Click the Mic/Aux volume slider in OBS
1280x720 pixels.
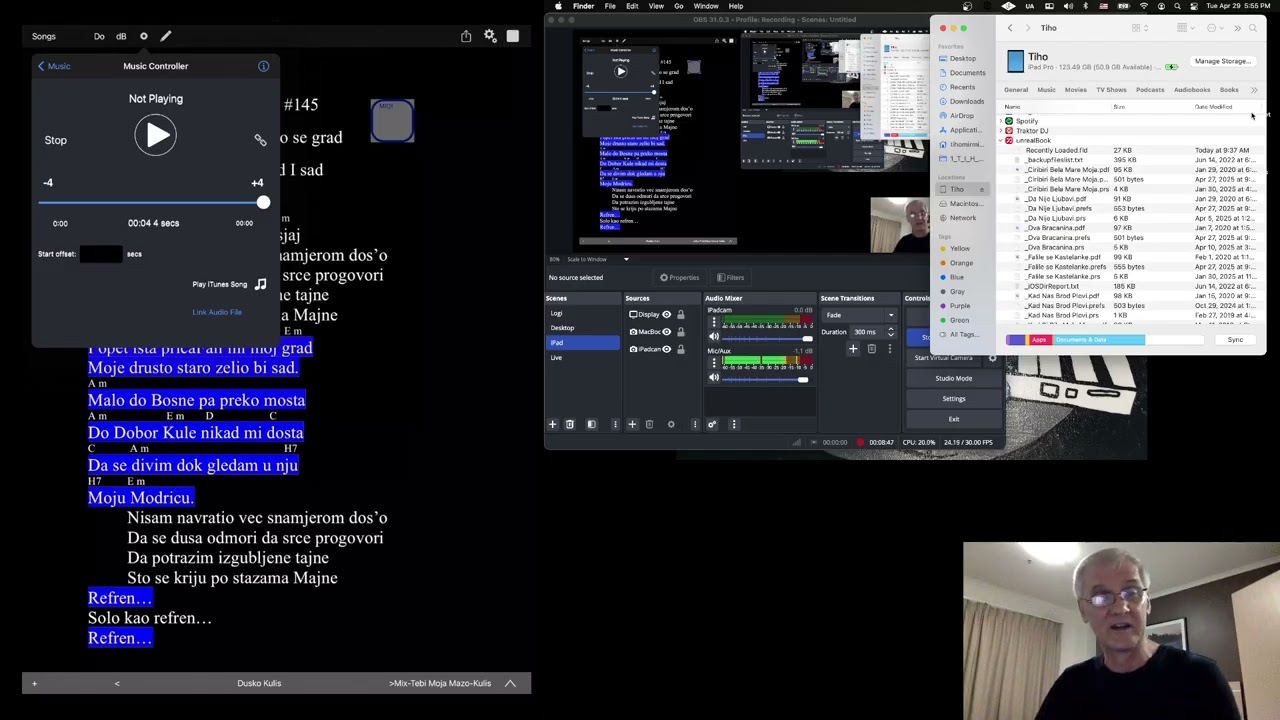coord(765,380)
